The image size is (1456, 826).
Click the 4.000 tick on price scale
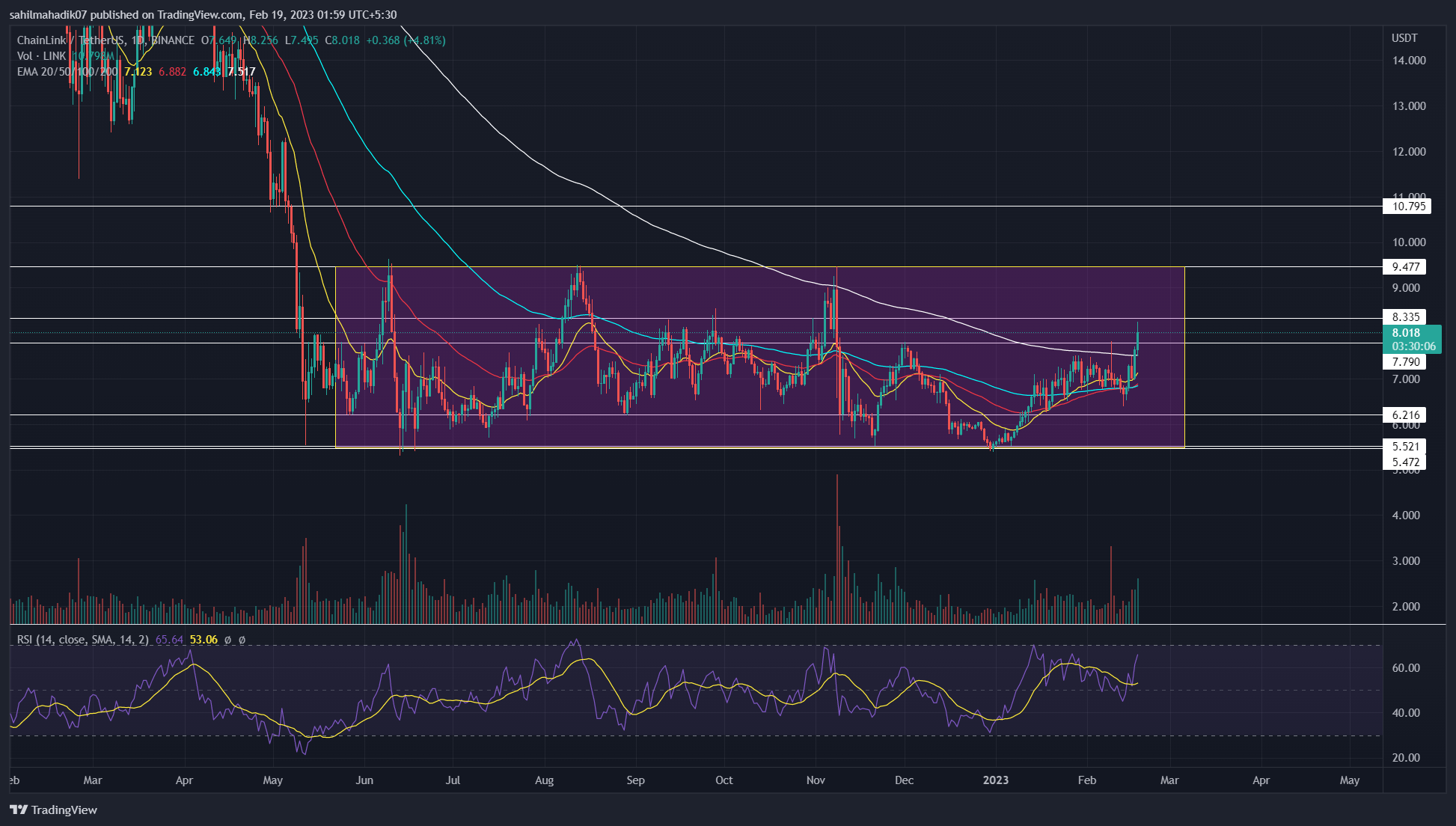(1406, 516)
